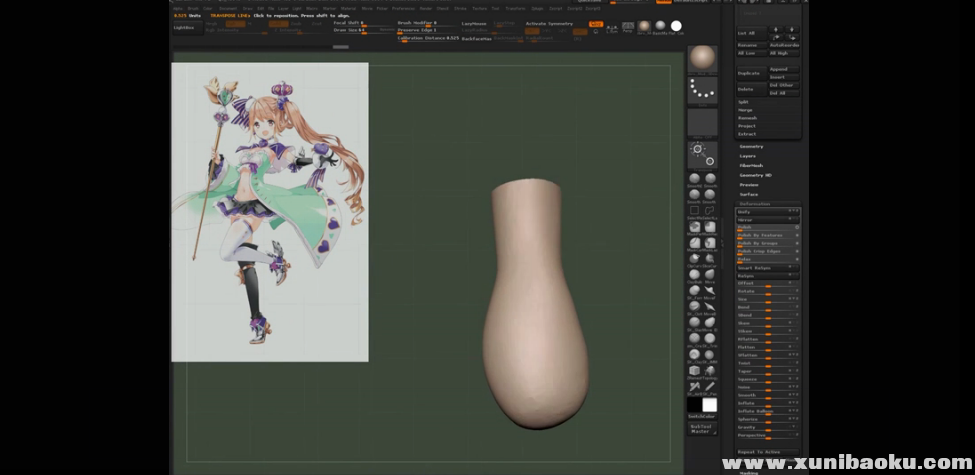
Task: Click Remesh in the subtool panel
Action: pos(747,118)
